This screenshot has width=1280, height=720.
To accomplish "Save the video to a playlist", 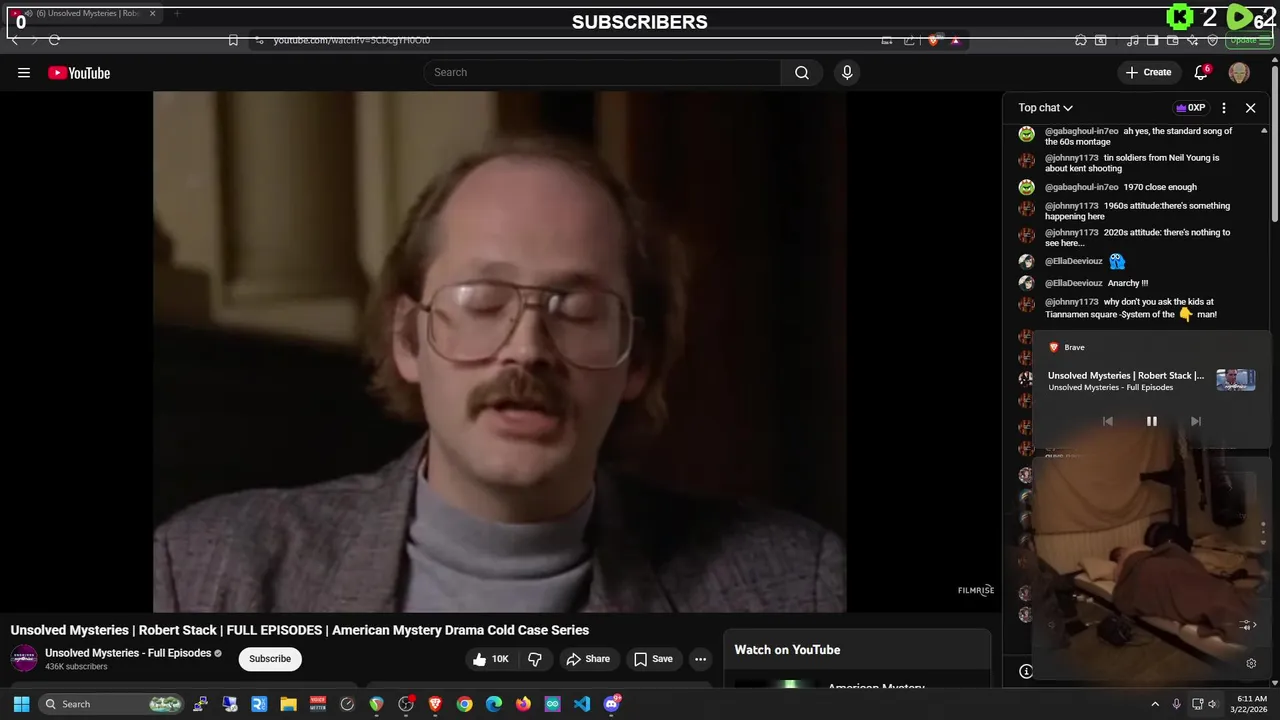I will point(653,659).
